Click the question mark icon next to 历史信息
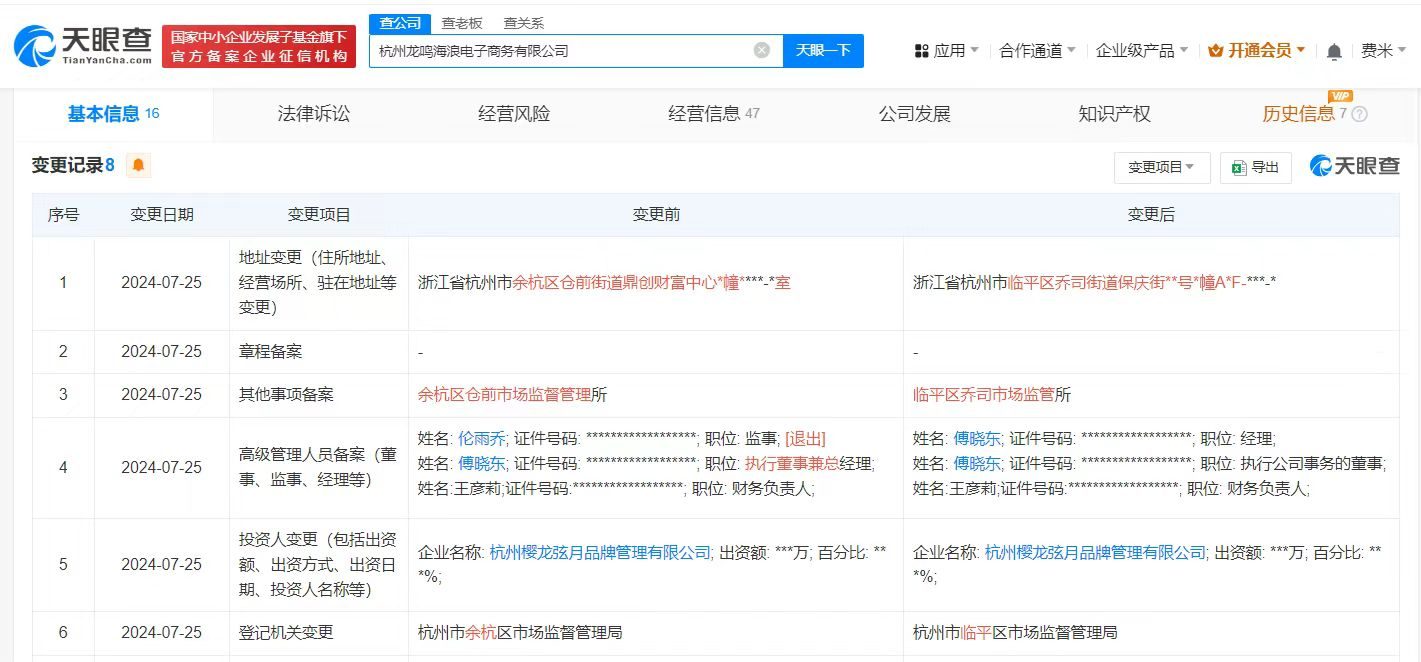The width and height of the screenshot is (1421, 662). click(x=1359, y=114)
